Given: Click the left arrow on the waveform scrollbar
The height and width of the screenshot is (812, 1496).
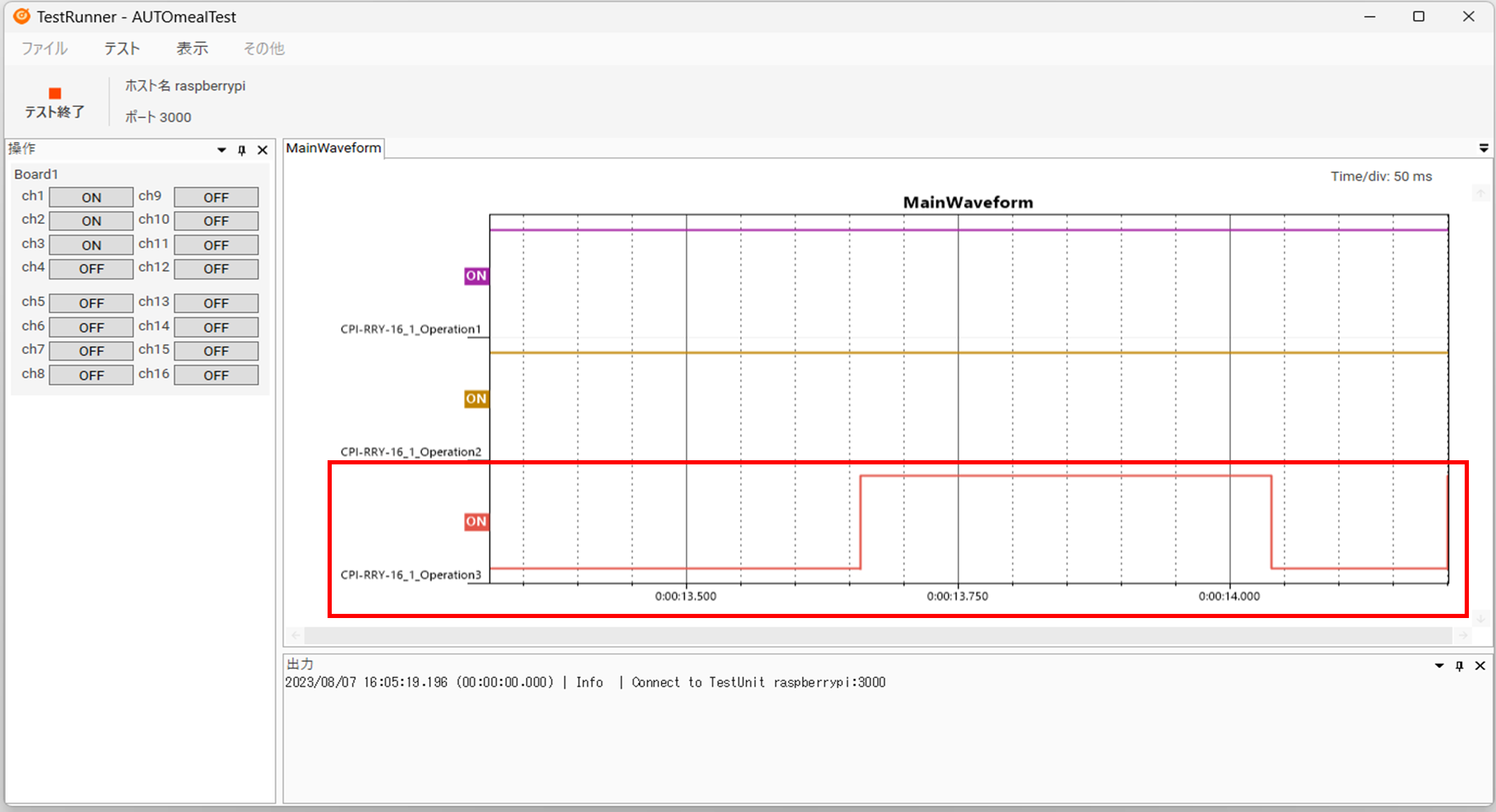Looking at the screenshot, I should click(295, 635).
